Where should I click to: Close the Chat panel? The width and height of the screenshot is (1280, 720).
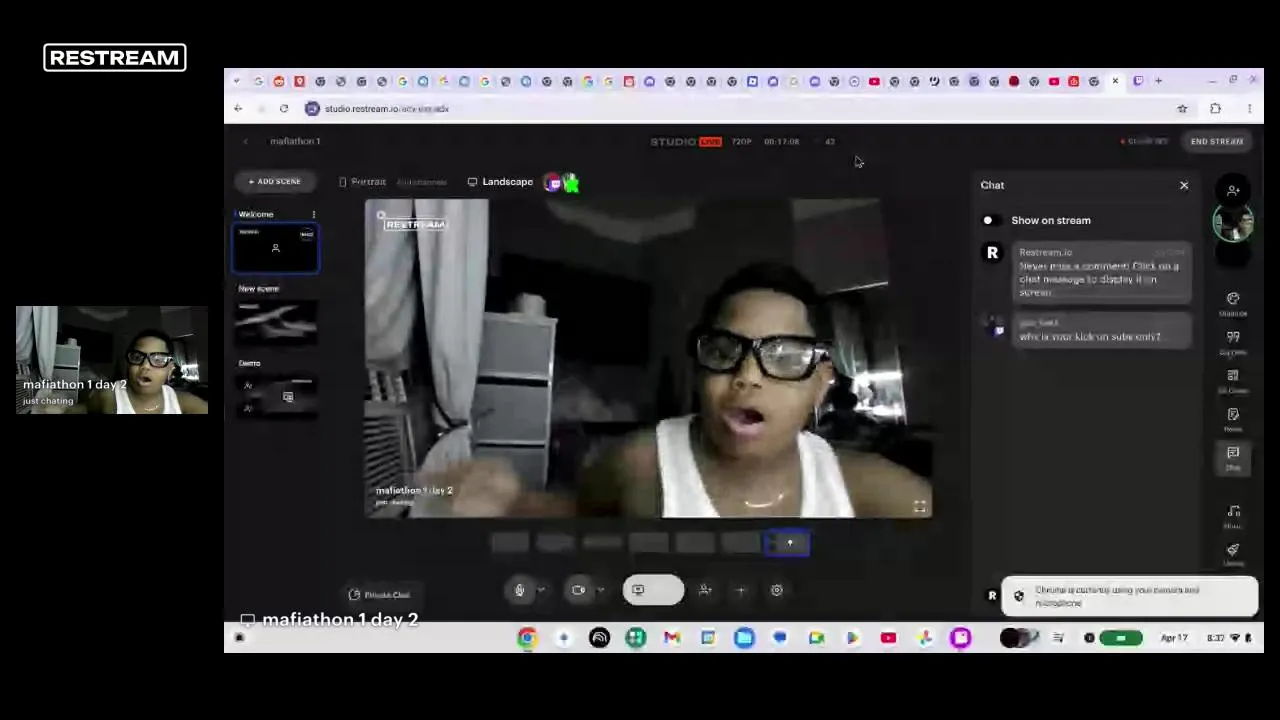(x=1184, y=185)
